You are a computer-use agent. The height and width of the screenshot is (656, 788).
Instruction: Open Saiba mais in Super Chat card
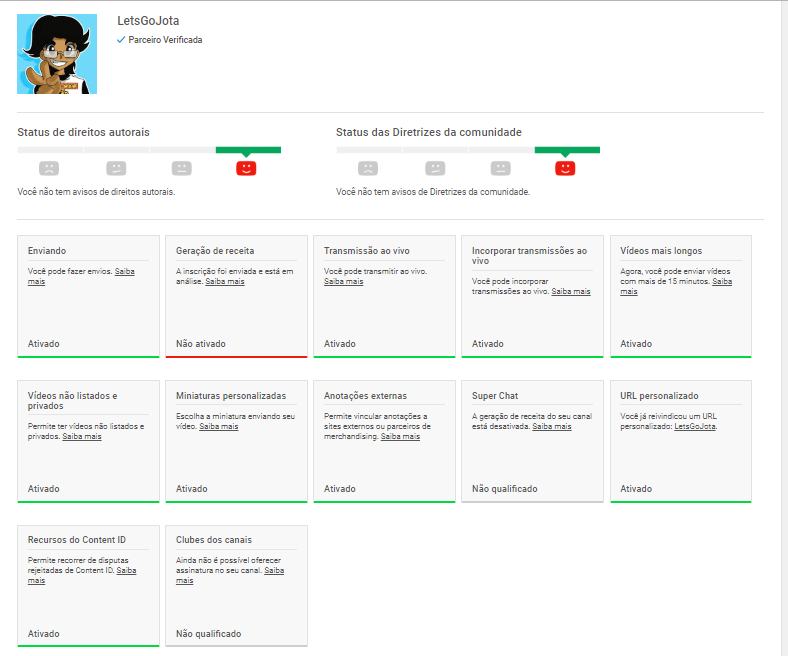click(552, 426)
